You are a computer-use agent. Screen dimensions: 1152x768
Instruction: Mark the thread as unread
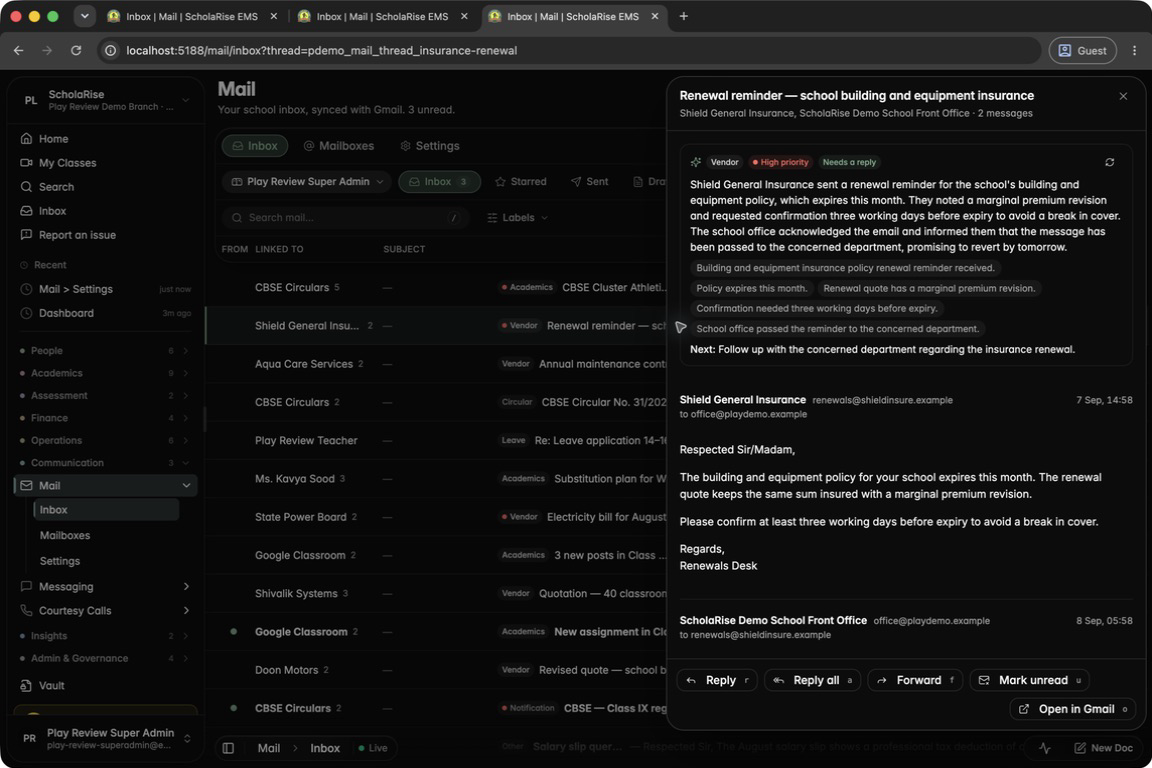coord(1029,681)
